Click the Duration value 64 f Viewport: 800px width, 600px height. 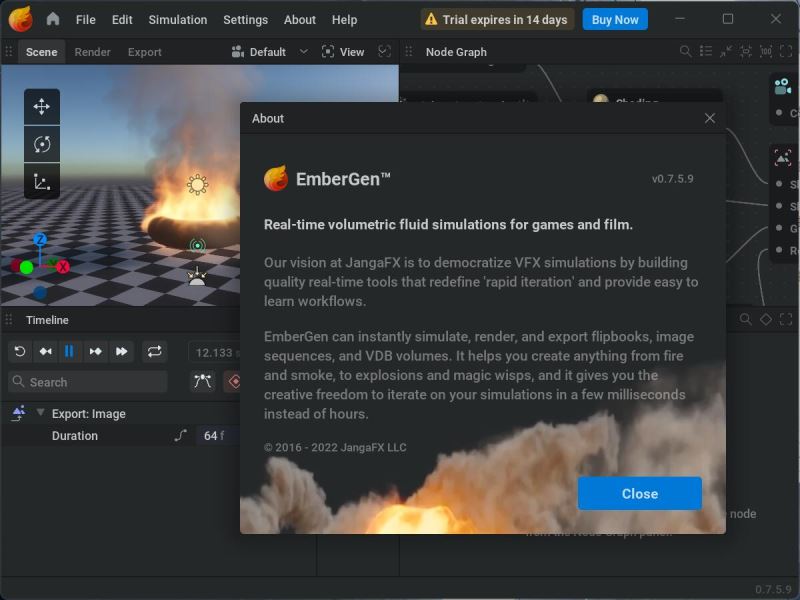[x=217, y=436]
